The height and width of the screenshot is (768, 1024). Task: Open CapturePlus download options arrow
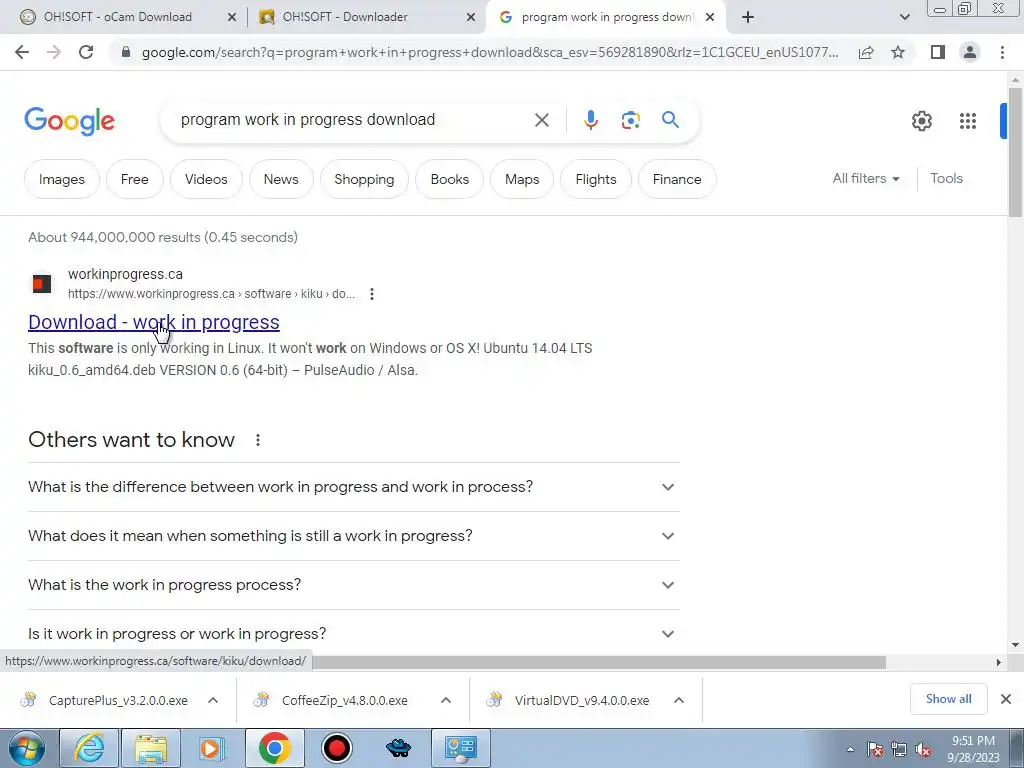213,700
